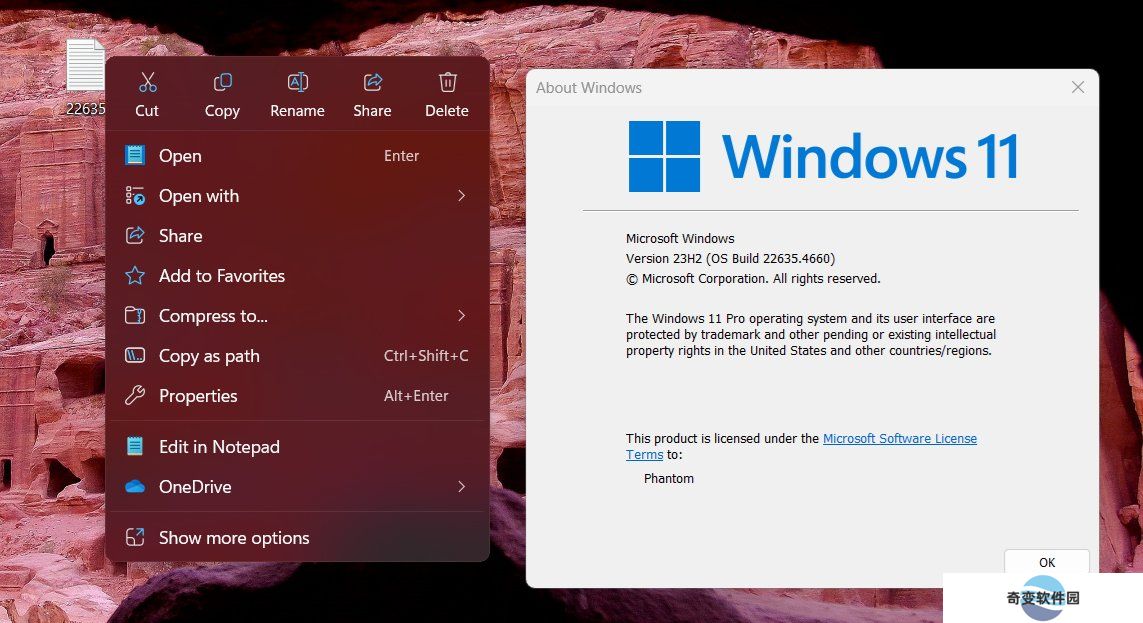The height and width of the screenshot is (623, 1143).
Task: Close the About Windows dialog
Action: pos(1078,87)
